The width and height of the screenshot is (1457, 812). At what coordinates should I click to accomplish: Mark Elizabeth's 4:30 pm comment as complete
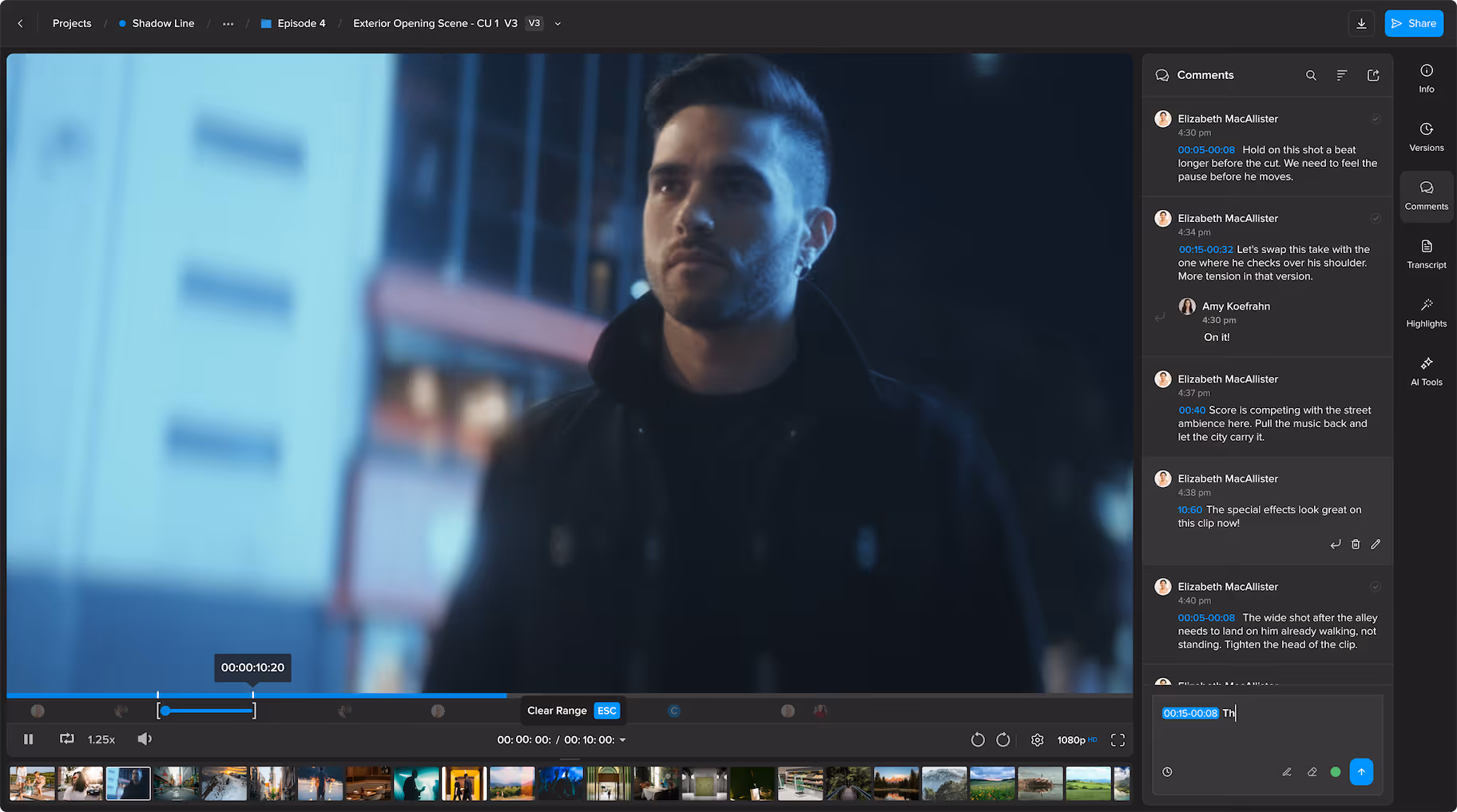tap(1376, 118)
